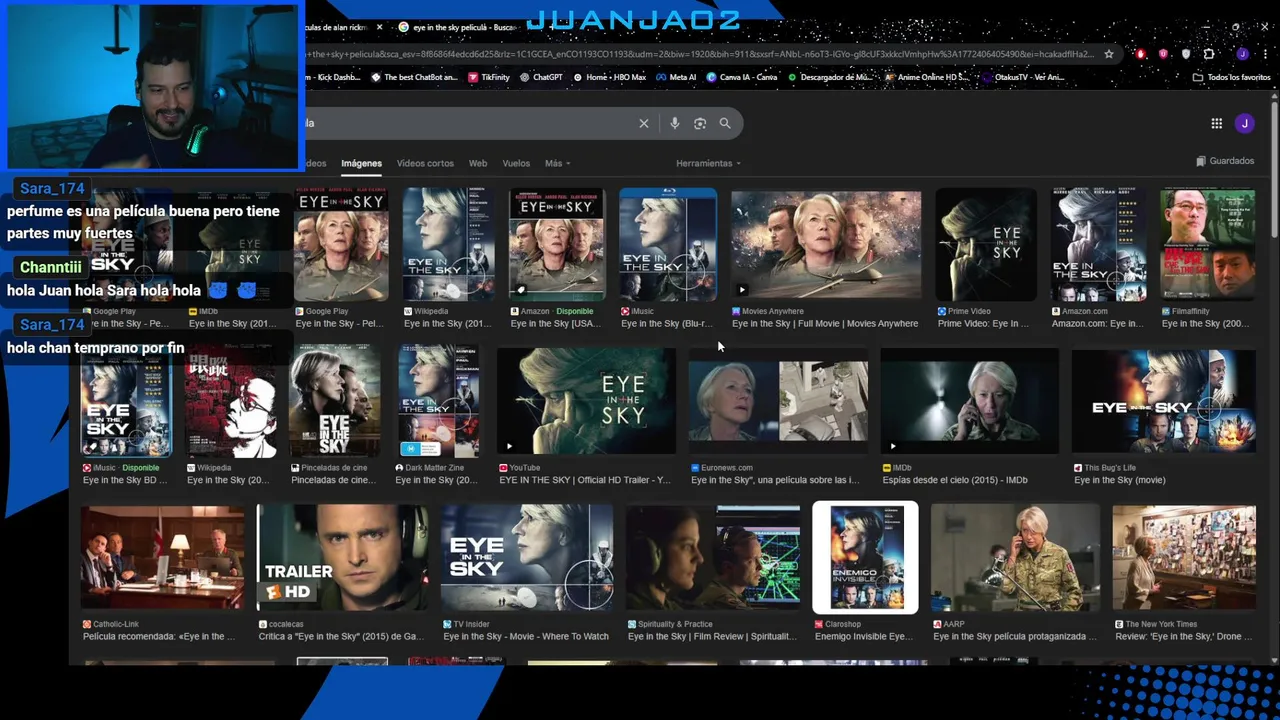Click the magnifying glass search button
Viewport: 1280px width, 720px height.
tap(725, 123)
